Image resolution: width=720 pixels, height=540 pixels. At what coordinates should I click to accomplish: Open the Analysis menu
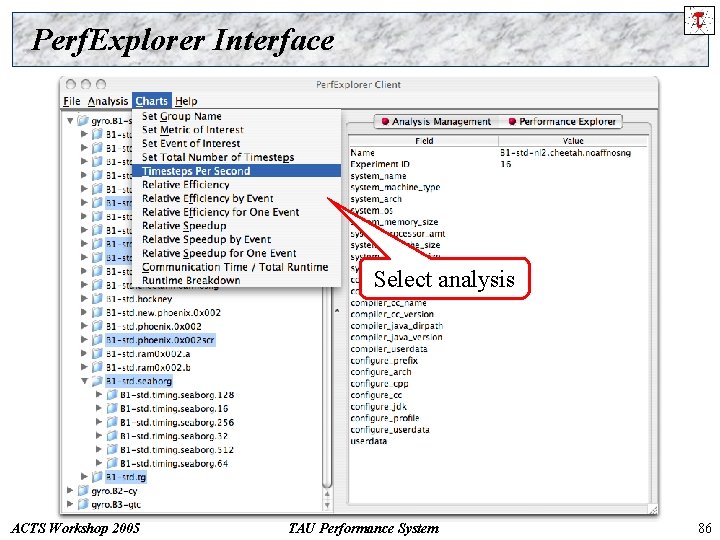pos(108,101)
